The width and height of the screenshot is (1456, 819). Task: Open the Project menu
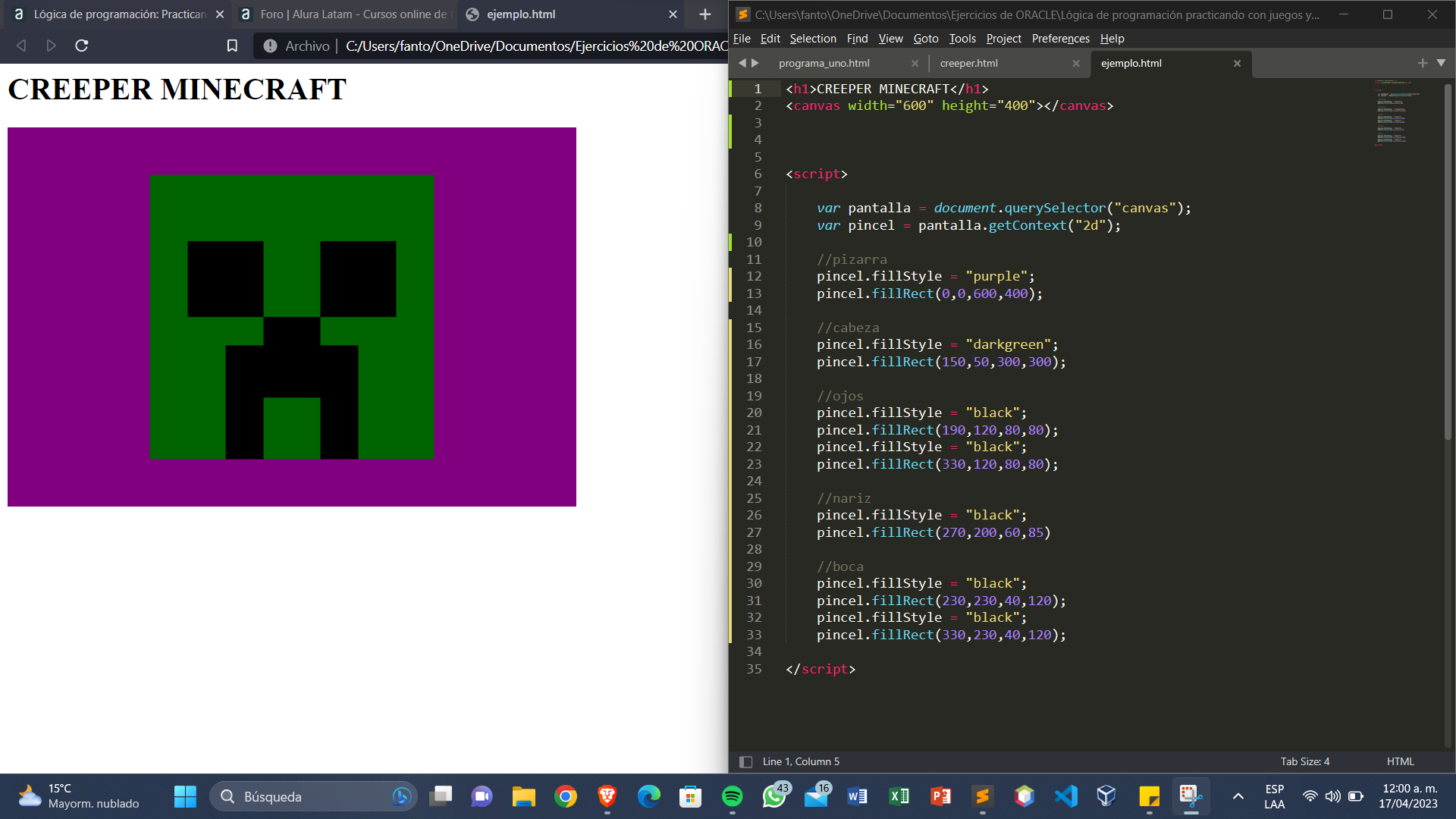1003,39
